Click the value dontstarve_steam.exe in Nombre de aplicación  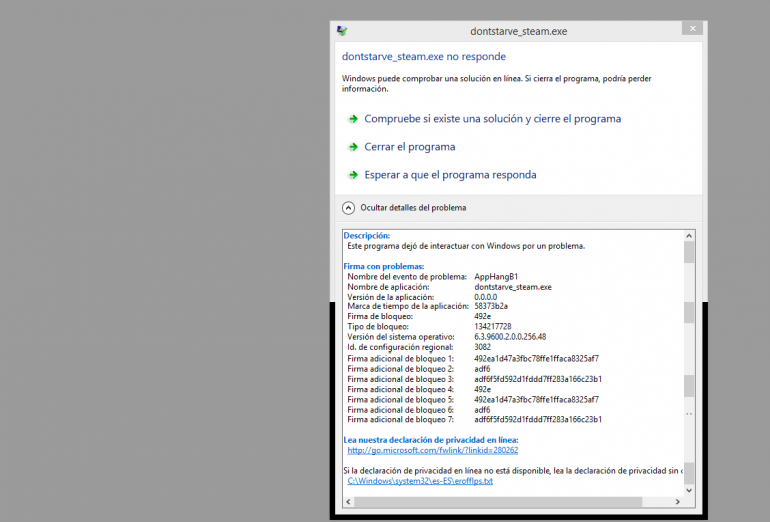(x=513, y=287)
